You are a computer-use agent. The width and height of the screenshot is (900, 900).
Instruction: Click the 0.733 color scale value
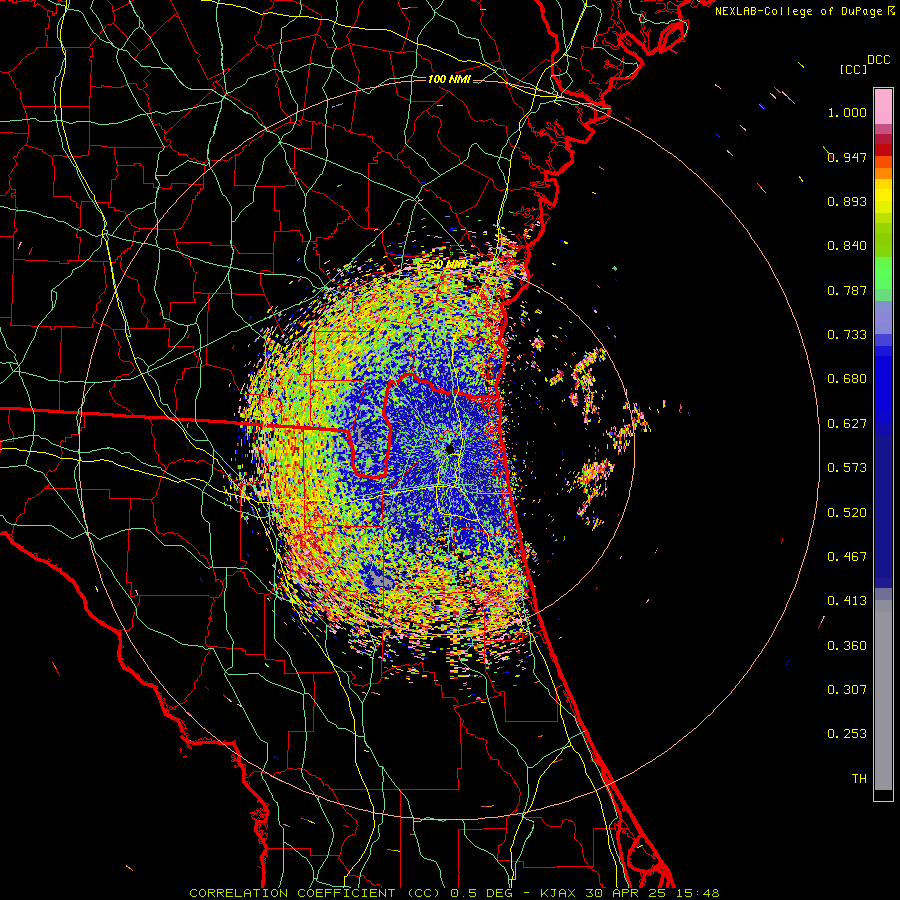[847, 335]
